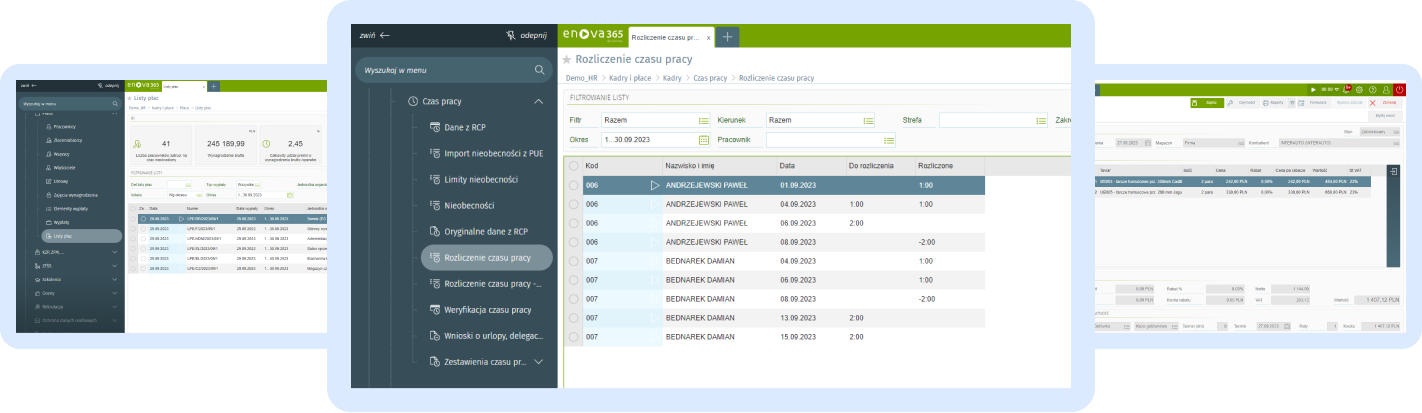
Task: Expand the Zestawienia czasu pracy submenu
Action: [538, 361]
